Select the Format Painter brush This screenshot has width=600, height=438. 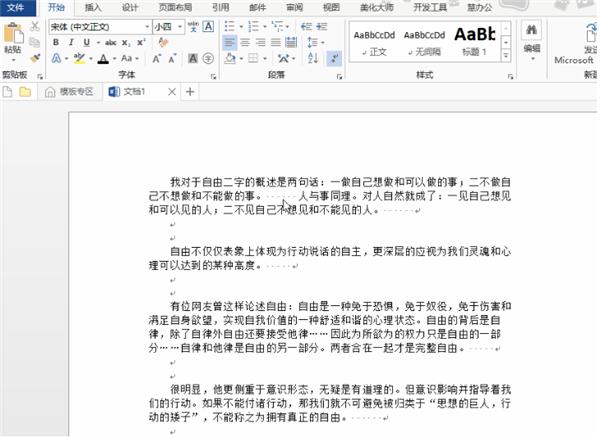[35, 58]
